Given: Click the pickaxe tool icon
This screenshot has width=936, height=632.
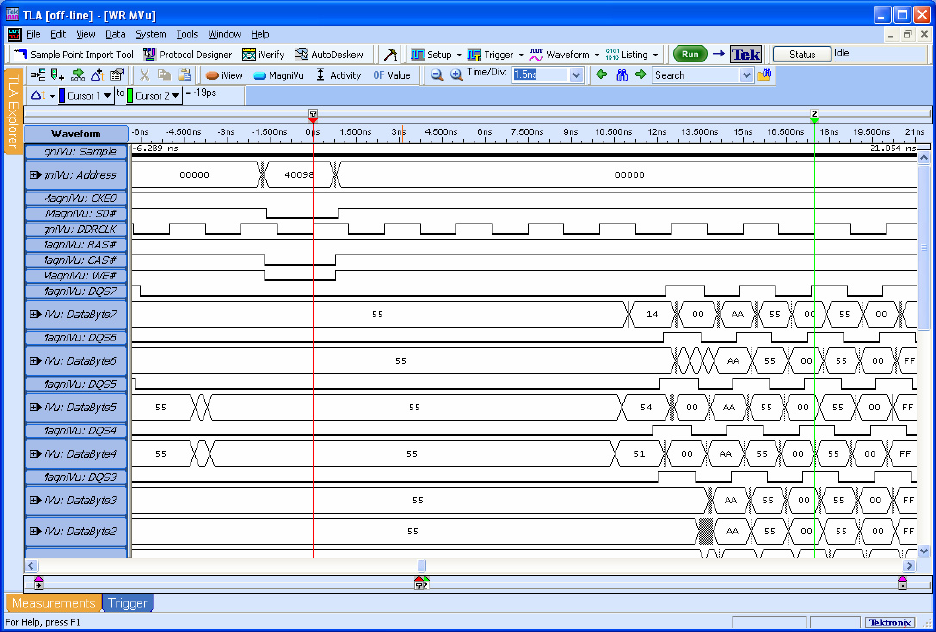Looking at the screenshot, I should click(390, 55).
